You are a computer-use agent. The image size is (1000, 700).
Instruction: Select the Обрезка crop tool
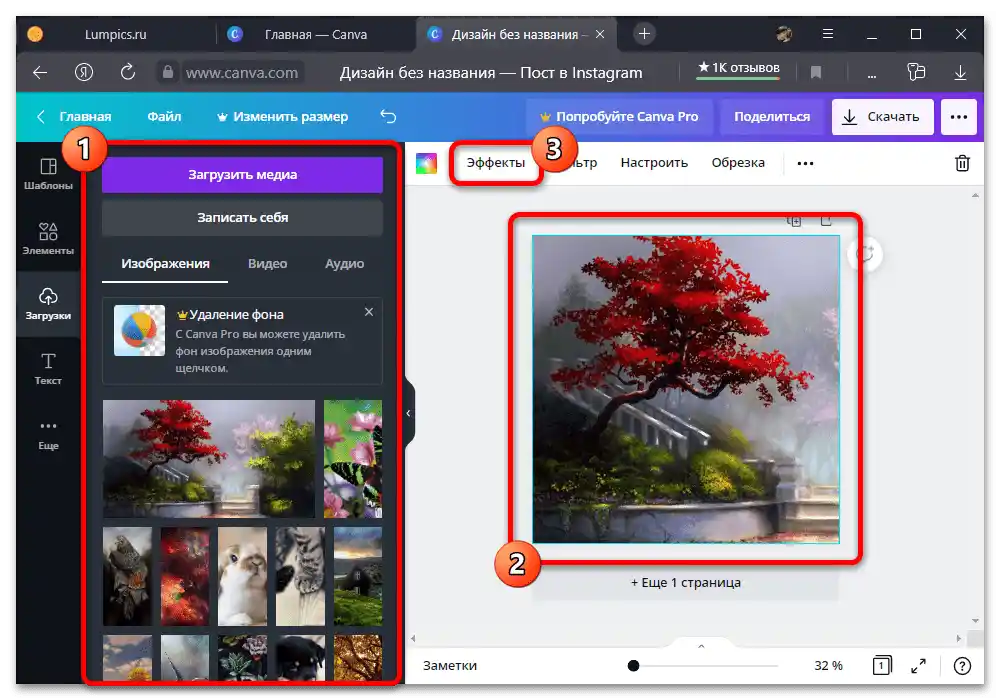click(738, 163)
